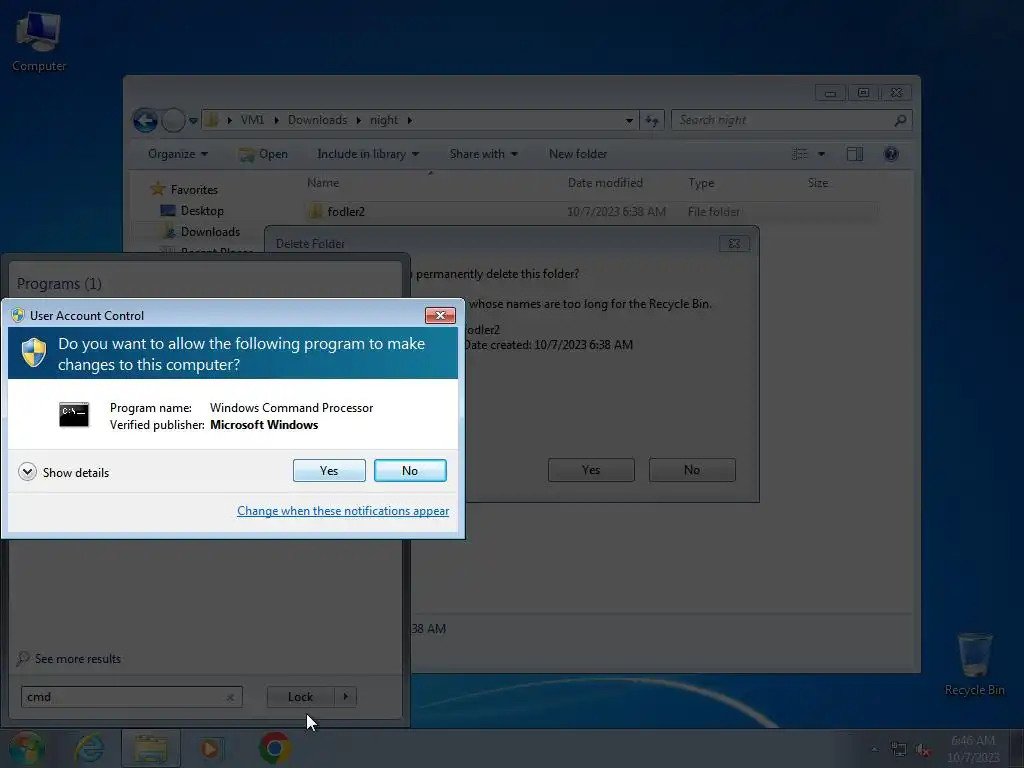Open the Organize menu
The image size is (1024, 768).
pyautogui.click(x=178, y=154)
